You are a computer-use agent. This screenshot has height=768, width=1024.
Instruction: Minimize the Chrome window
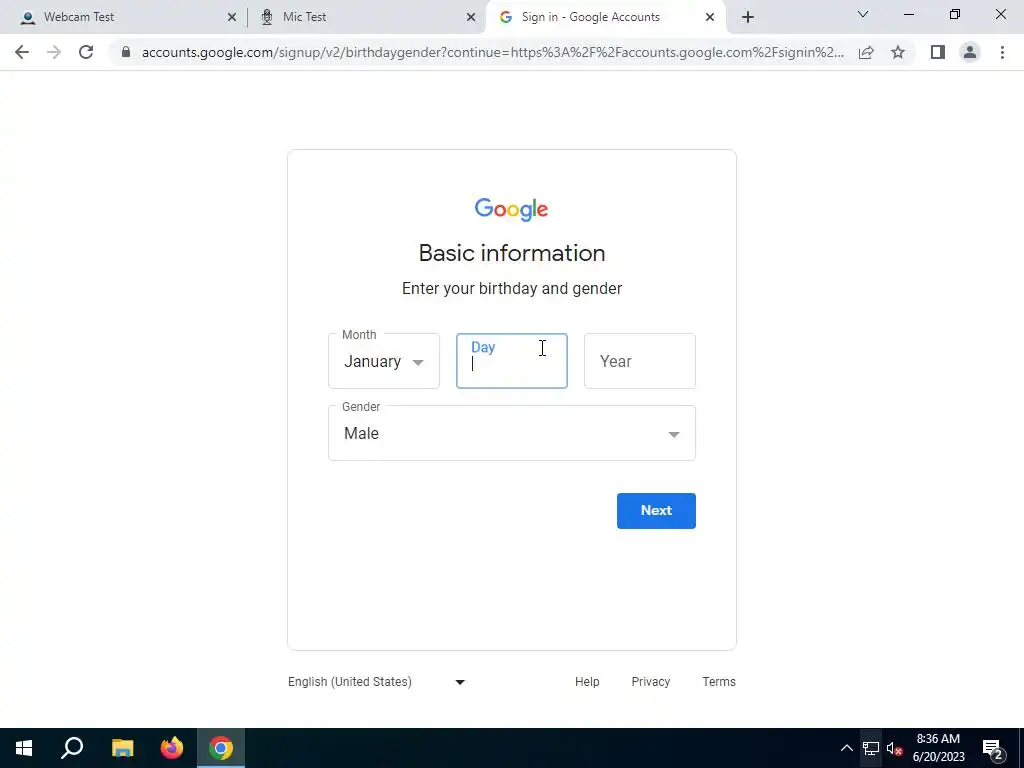pyautogui.click(x=909, y=14)
